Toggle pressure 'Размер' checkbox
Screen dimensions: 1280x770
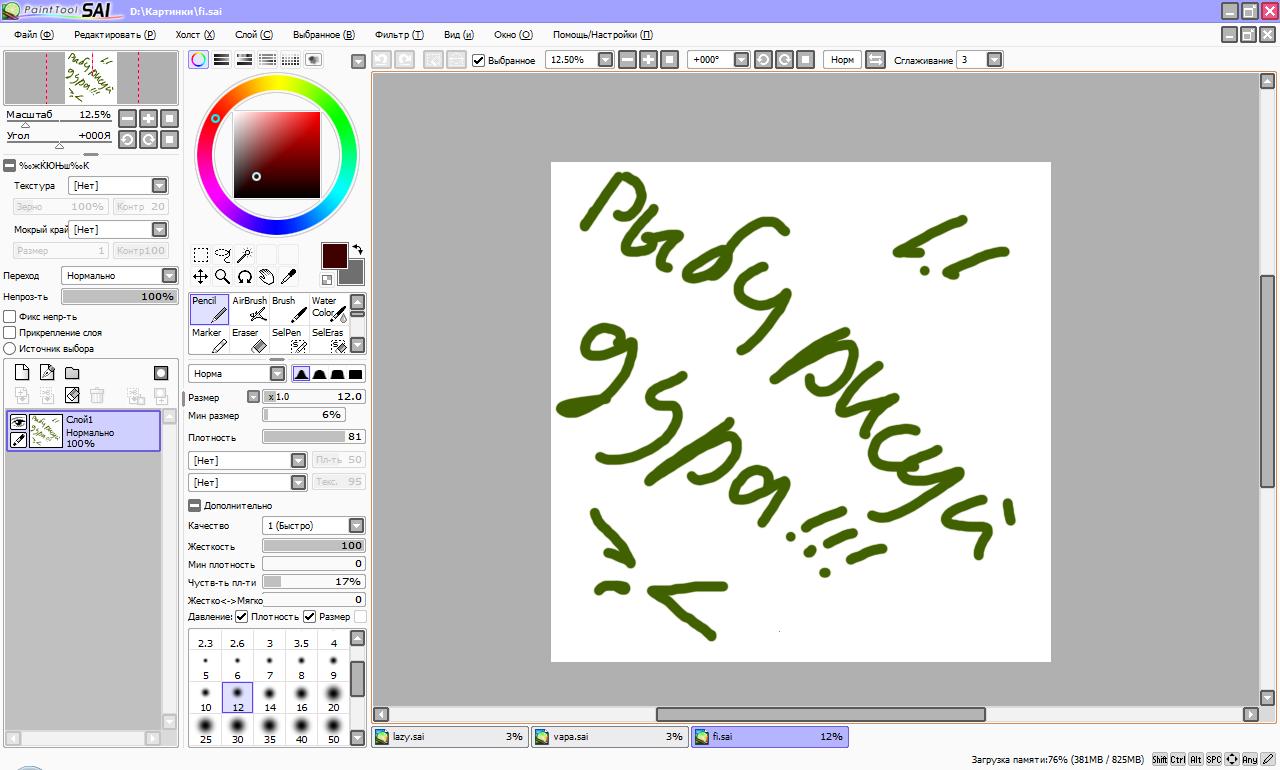(310, 617)
